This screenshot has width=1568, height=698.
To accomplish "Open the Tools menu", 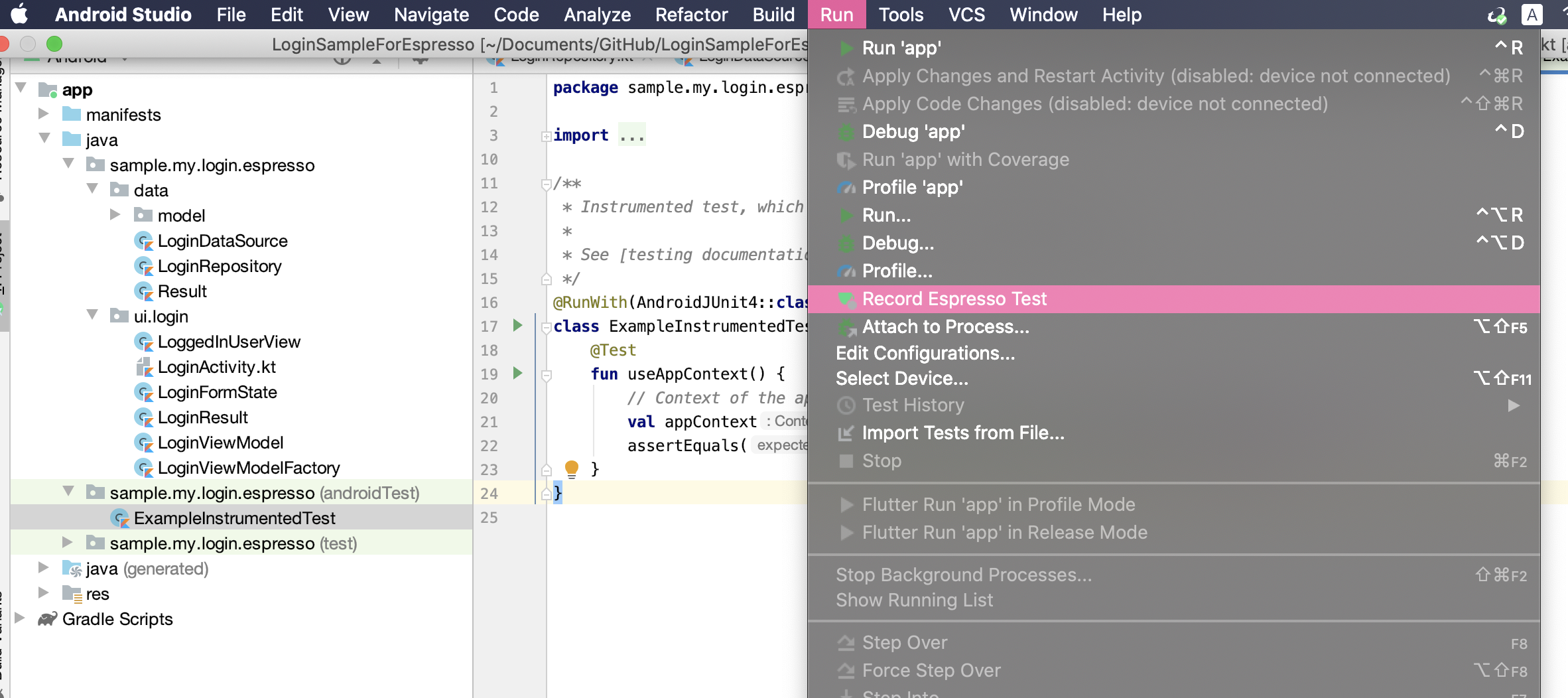I will [901, 15].
